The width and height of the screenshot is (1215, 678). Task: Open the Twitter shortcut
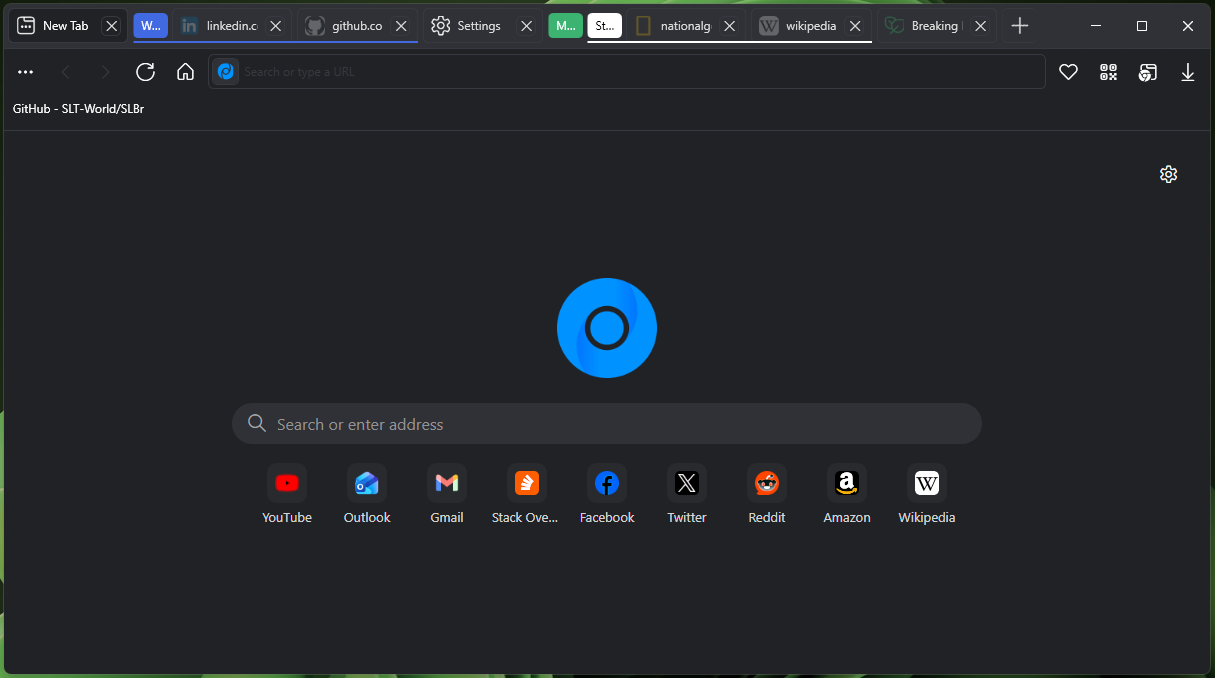point(687,494)
